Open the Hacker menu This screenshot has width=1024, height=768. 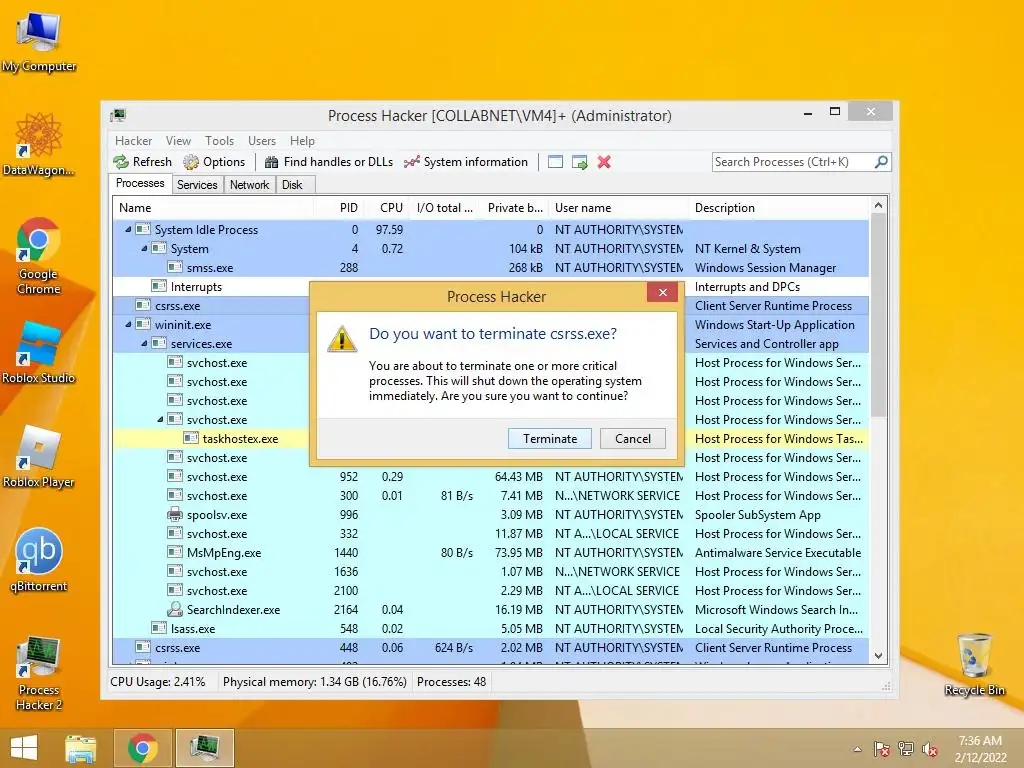(x=133, y=141)
